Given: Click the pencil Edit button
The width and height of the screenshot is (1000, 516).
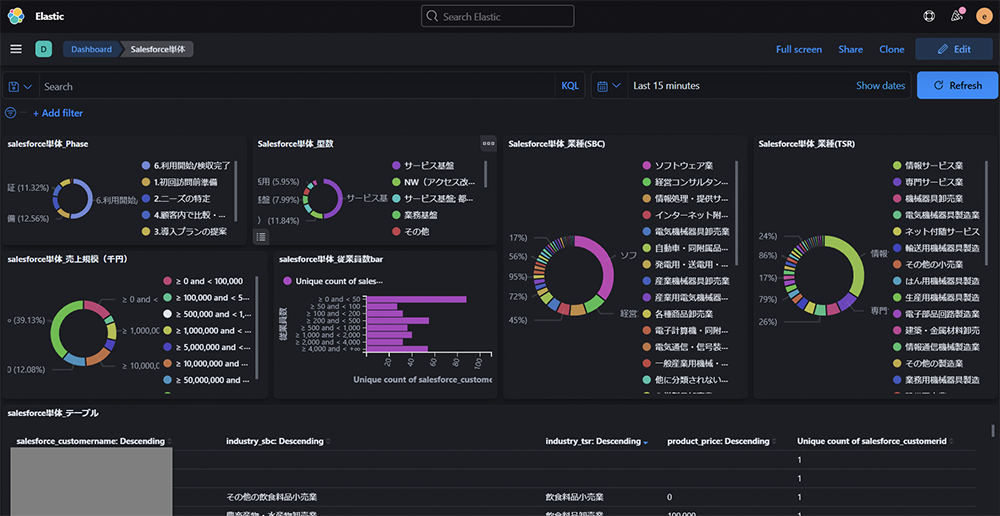Looking at the screenshot, I should coord(954,49).
